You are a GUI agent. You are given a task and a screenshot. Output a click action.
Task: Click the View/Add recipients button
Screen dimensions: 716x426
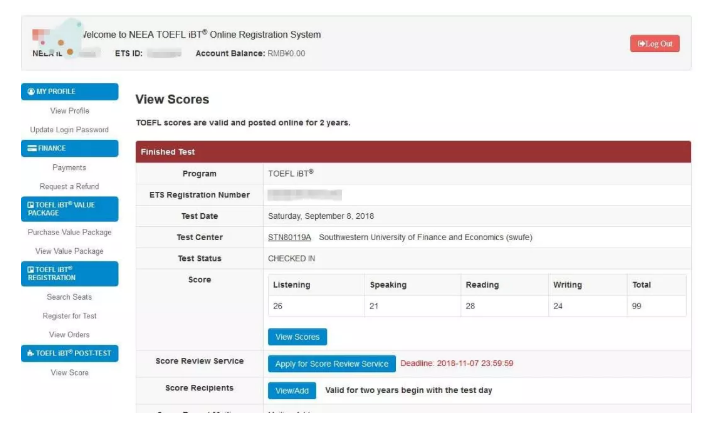pos(292,391)
